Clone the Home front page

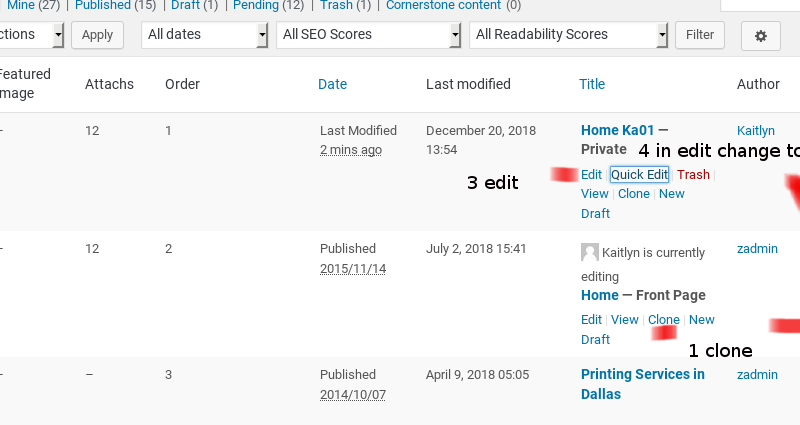[663, 320]
